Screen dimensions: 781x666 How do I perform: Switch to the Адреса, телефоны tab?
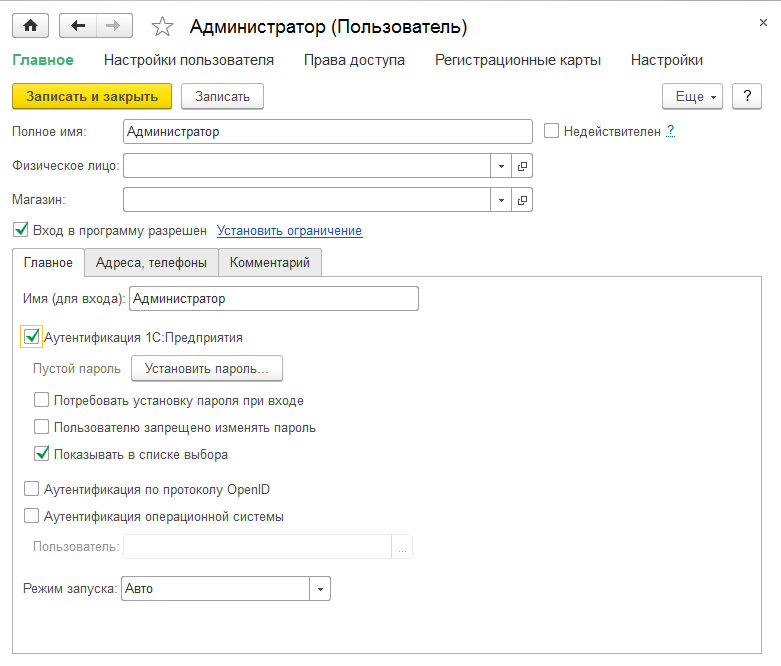151,263
